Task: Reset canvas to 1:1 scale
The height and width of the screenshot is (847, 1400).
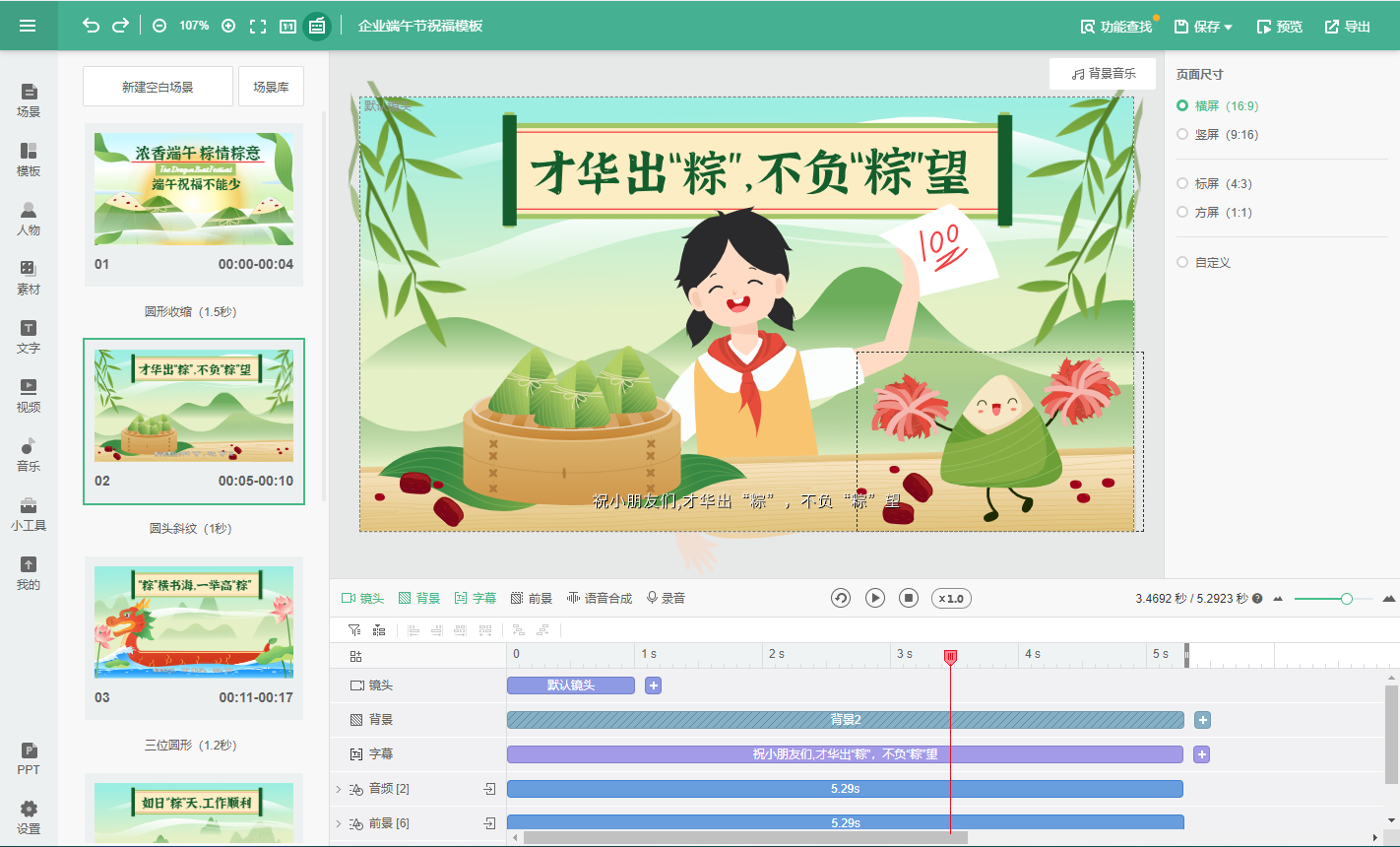Action: pos(287,26)
